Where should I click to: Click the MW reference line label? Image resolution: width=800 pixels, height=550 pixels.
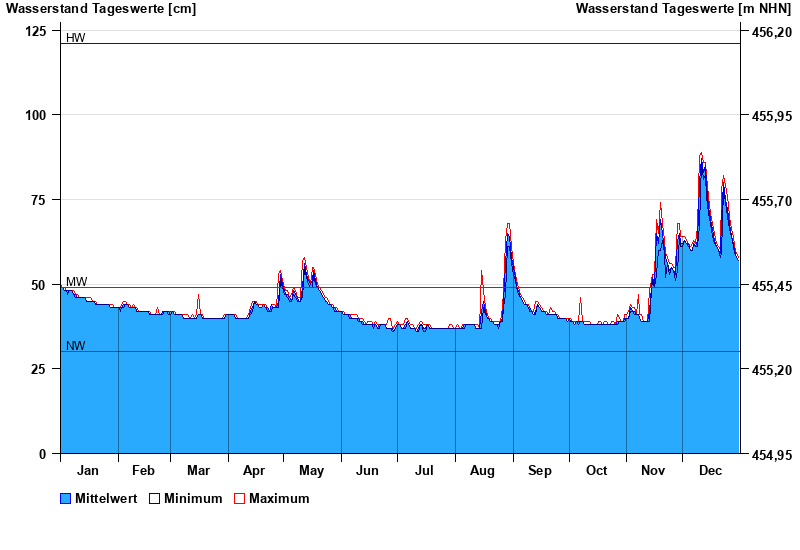click(x=76, y=282)
